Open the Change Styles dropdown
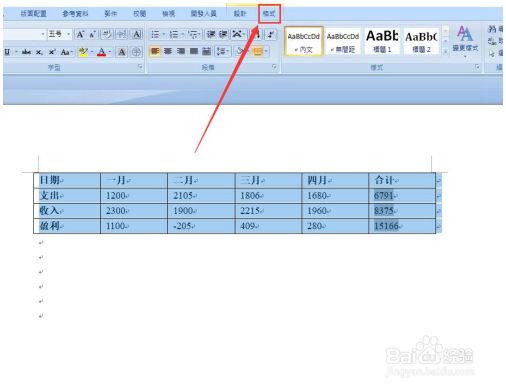The width and height of the screenshot is (506, 392). click(465, 41)
